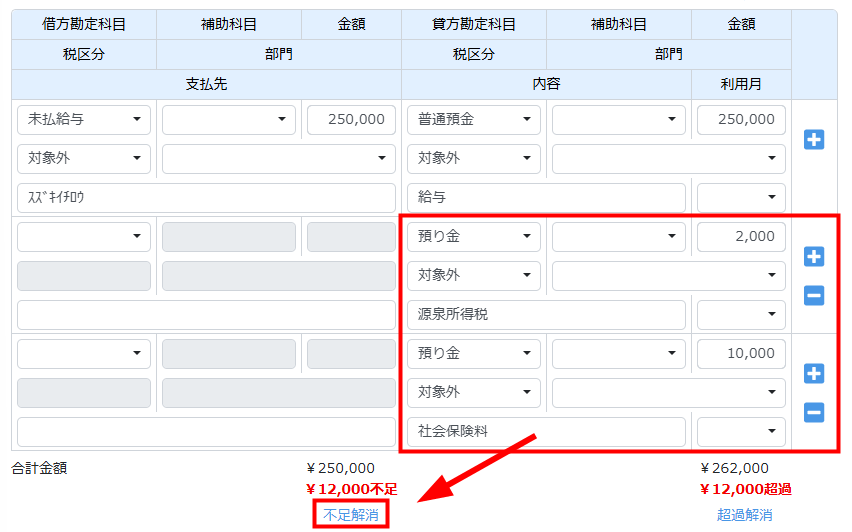Click credit amount field showing 10,000

(x=741, y=354)
